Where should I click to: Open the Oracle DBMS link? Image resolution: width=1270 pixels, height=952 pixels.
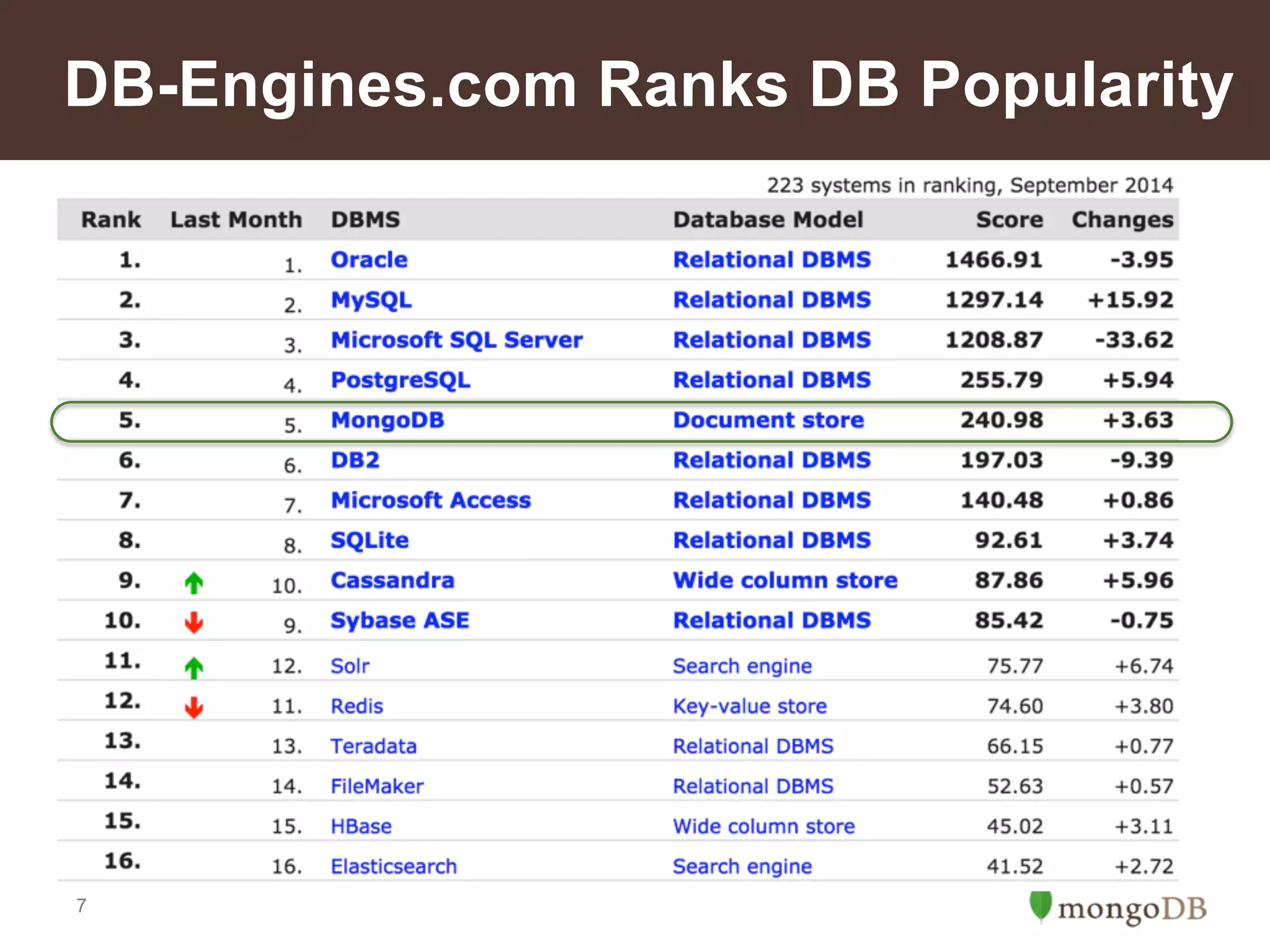pos(369,260)
